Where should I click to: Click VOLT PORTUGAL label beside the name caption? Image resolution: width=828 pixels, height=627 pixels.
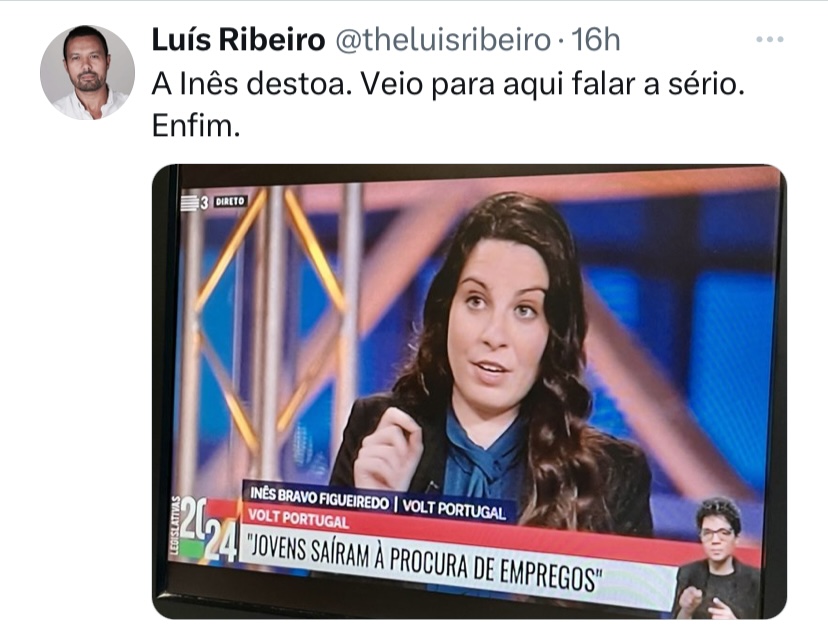454,509
